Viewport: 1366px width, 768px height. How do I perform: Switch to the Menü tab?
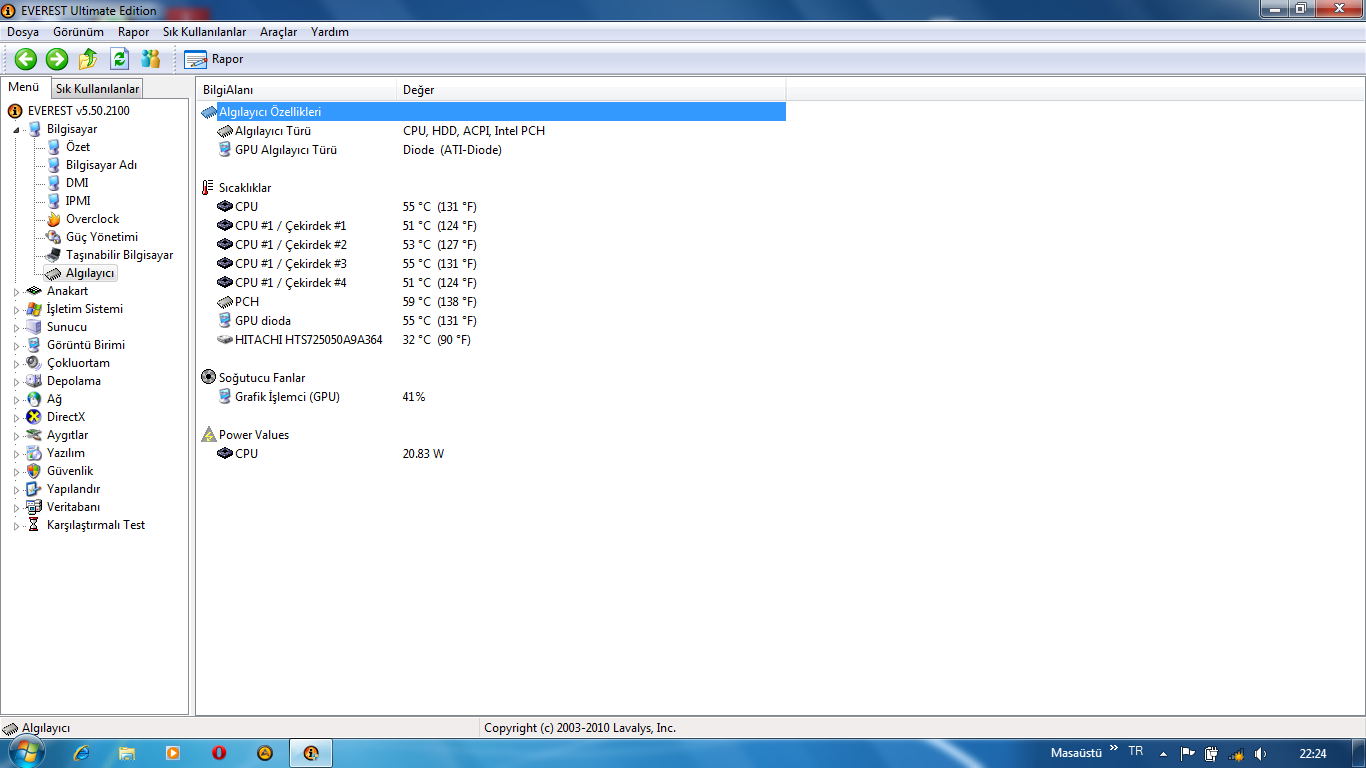(x=24, y=87)
